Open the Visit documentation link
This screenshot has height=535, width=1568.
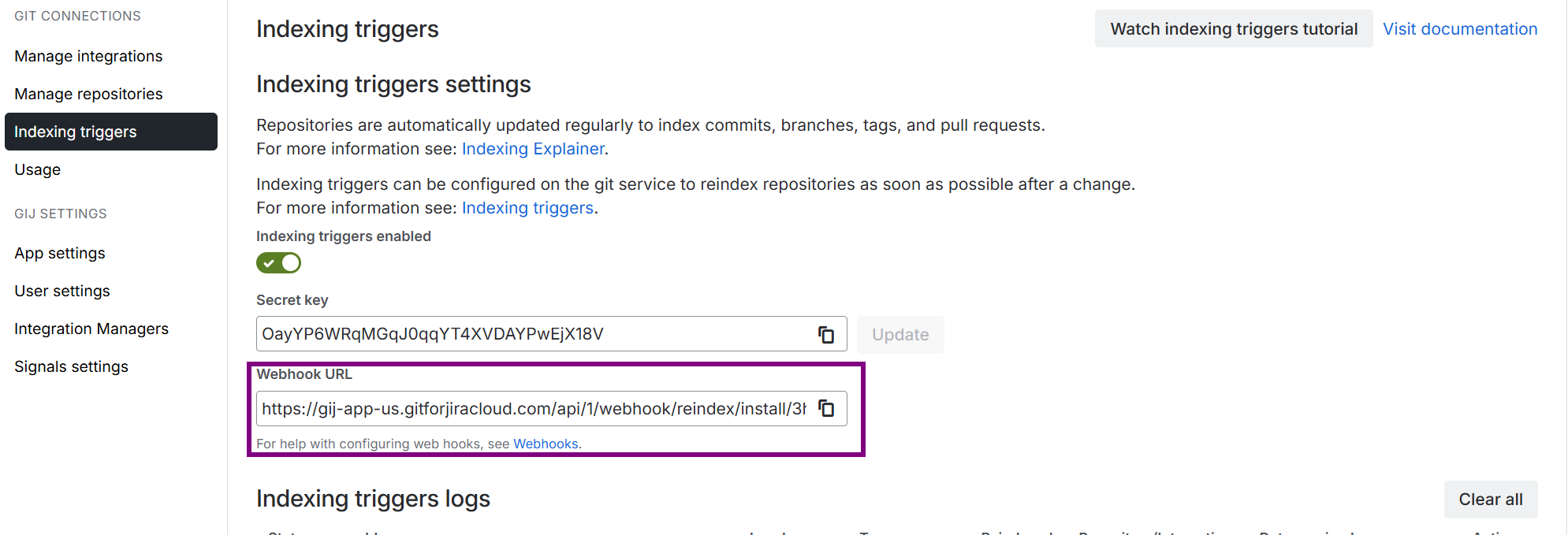click(1460, 29)
